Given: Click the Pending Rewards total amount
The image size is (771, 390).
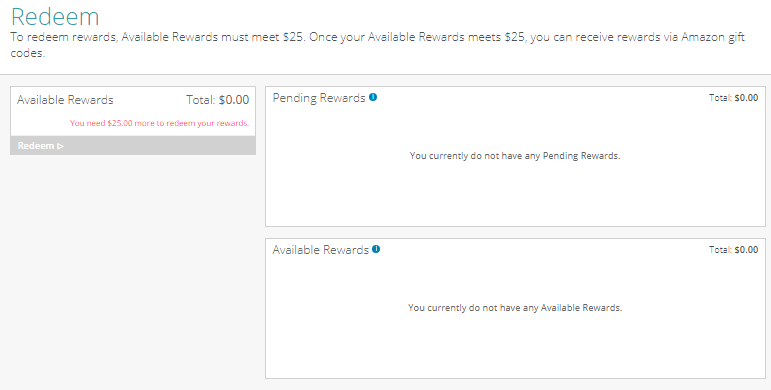Looking at the screenshot, I should [746, 98].
